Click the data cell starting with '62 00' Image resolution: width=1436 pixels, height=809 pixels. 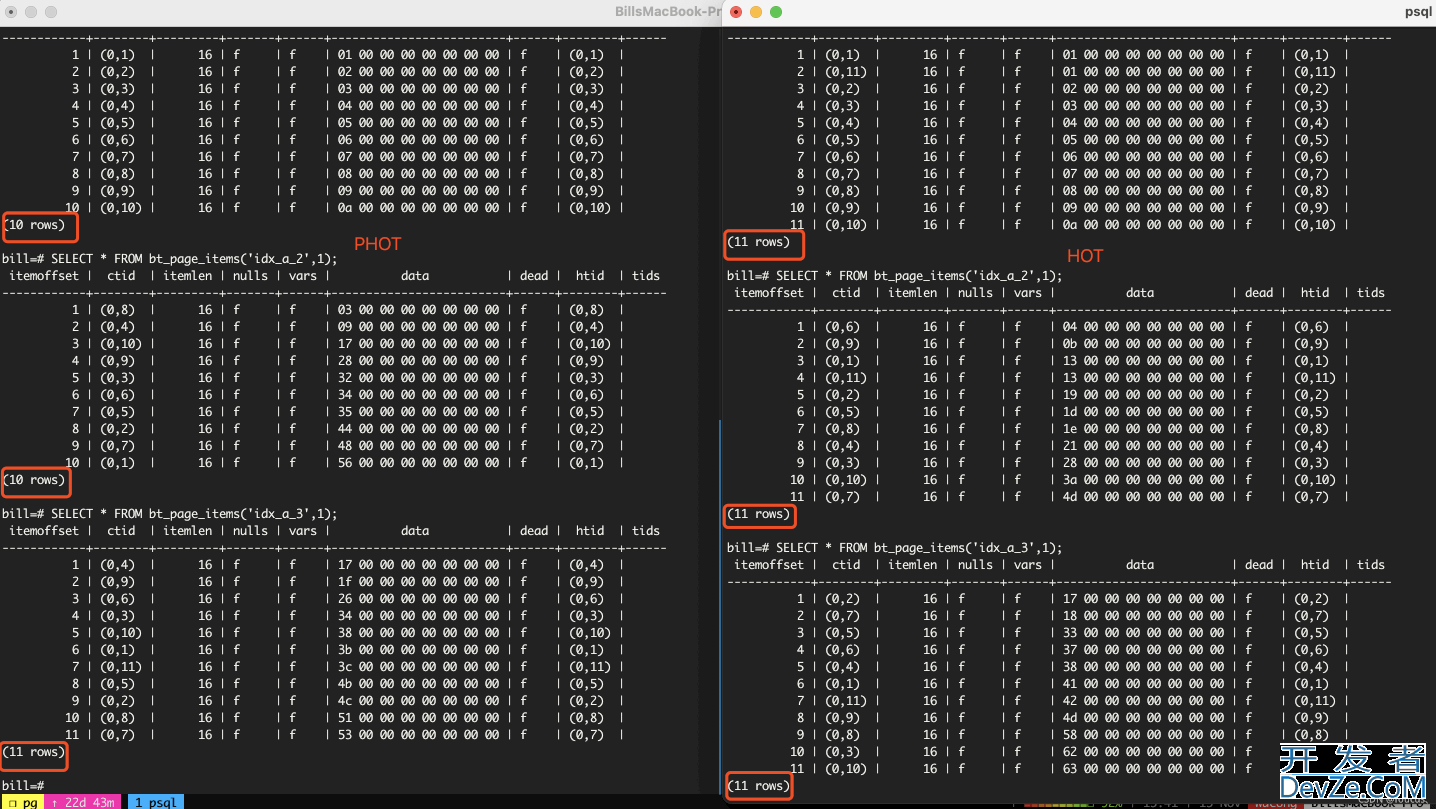[x=1143, y=752]
